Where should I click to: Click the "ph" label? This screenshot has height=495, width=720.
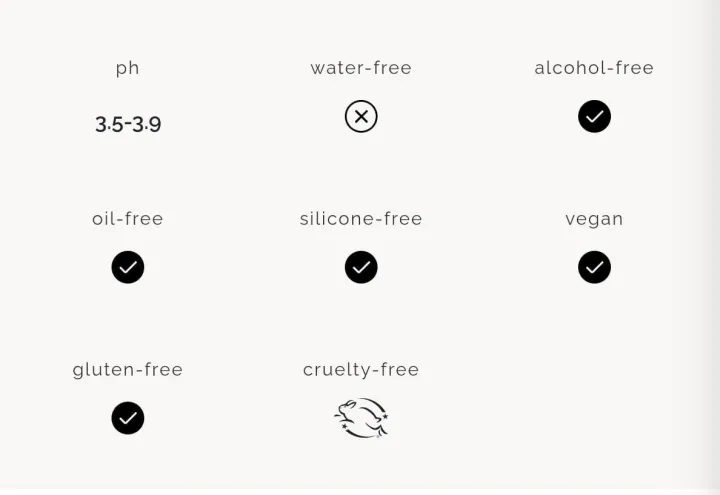tap(128, 68)
